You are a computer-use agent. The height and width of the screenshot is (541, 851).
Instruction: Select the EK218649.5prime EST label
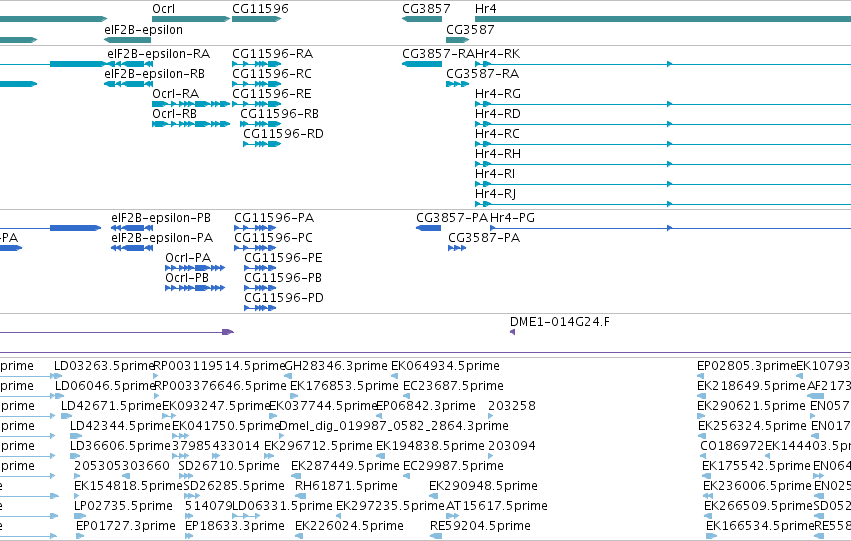(752, 386)
